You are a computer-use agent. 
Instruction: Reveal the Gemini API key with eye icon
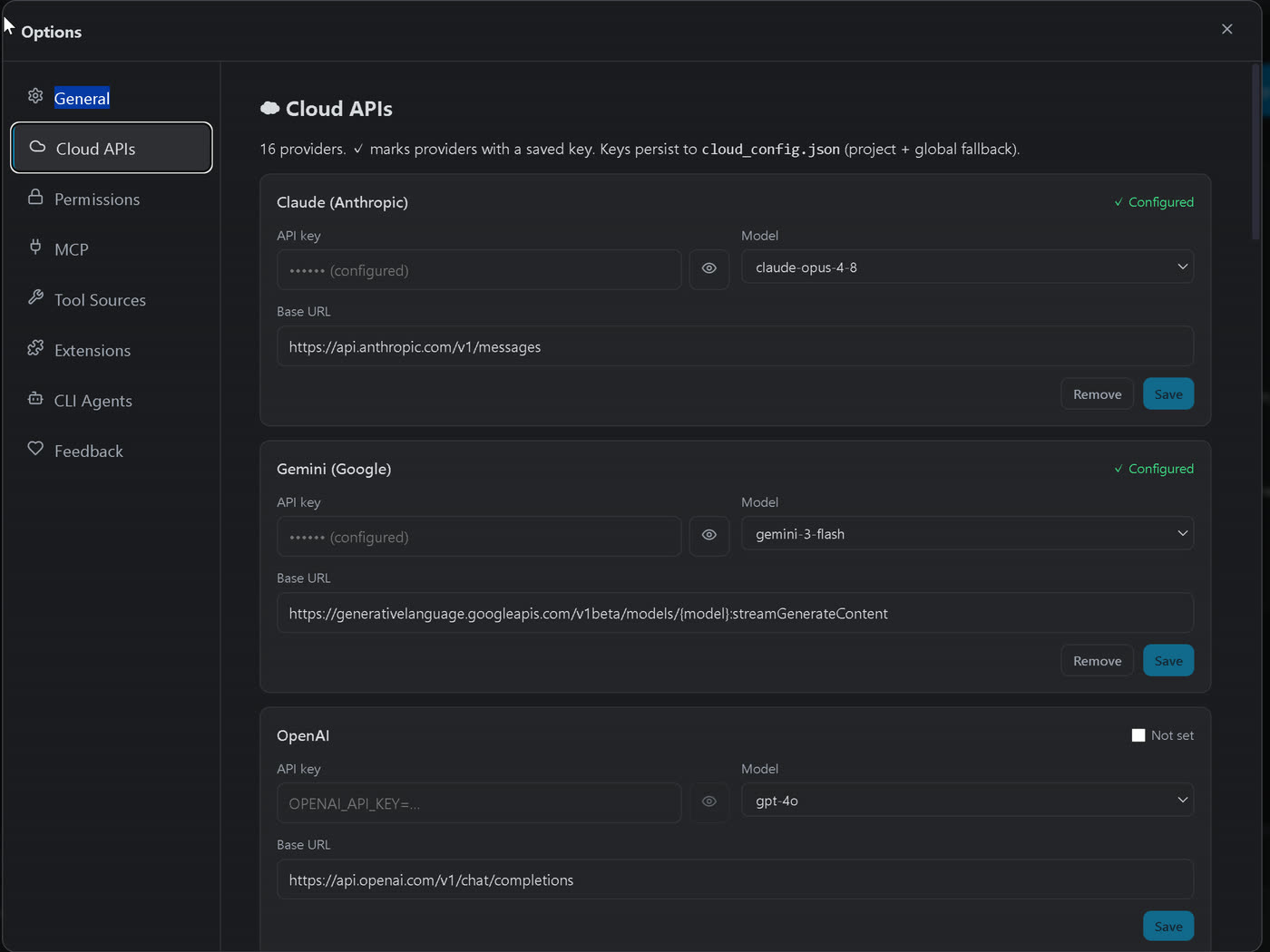coord(709,536)
